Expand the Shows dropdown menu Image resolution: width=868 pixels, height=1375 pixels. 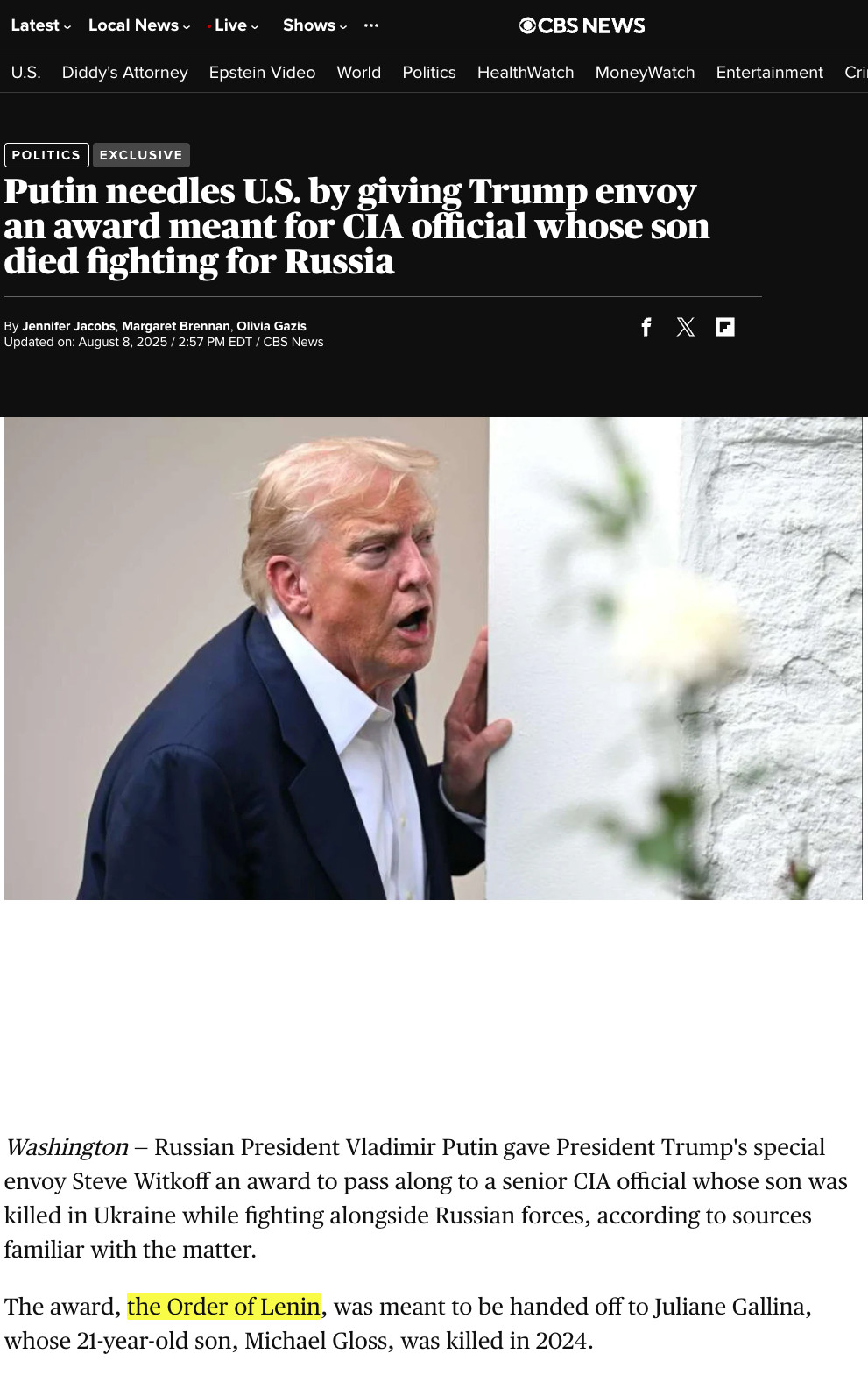pyautogui.click(x=315, y=25)
